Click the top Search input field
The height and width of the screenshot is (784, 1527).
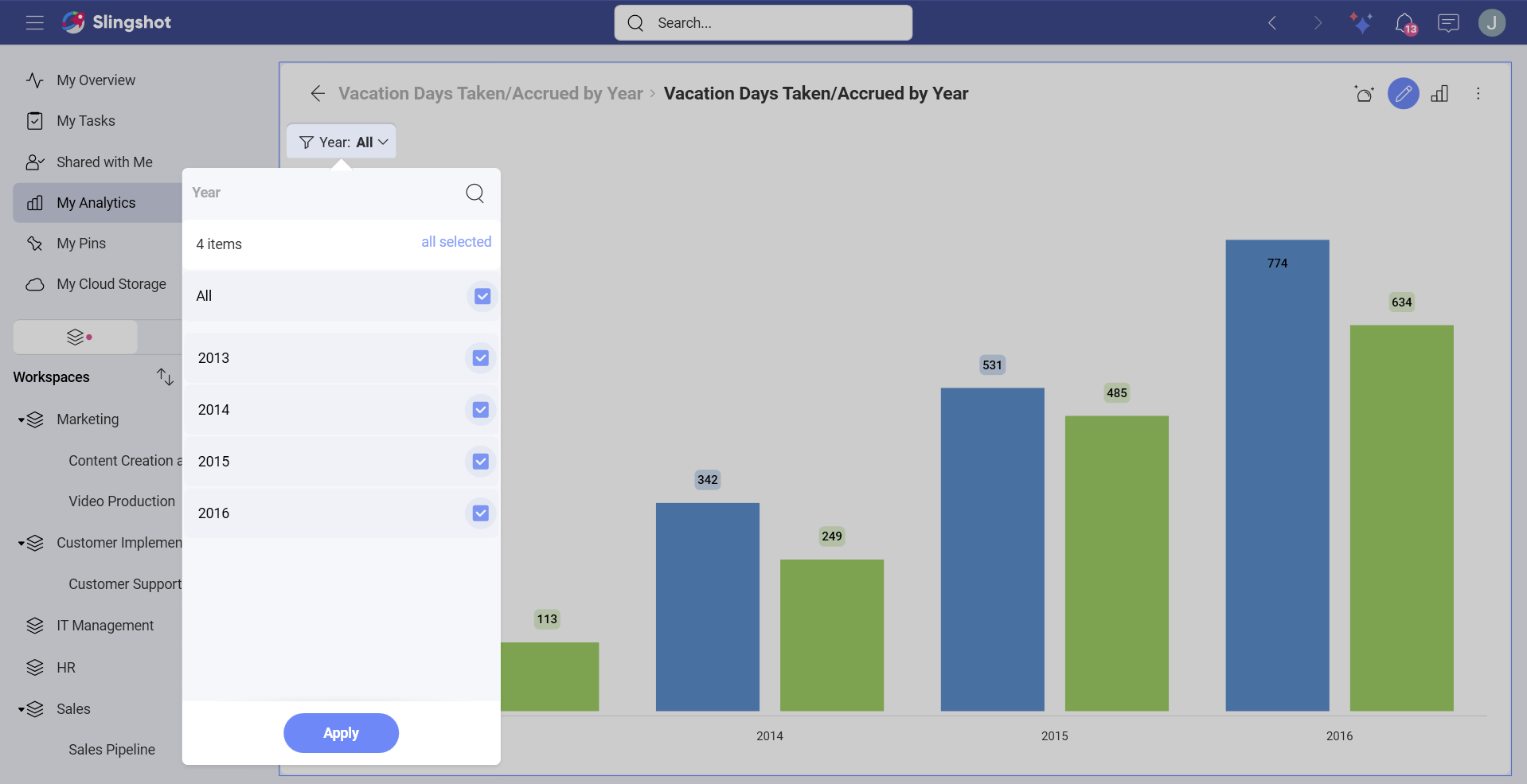pyautogui.click(x=763, y=23)
